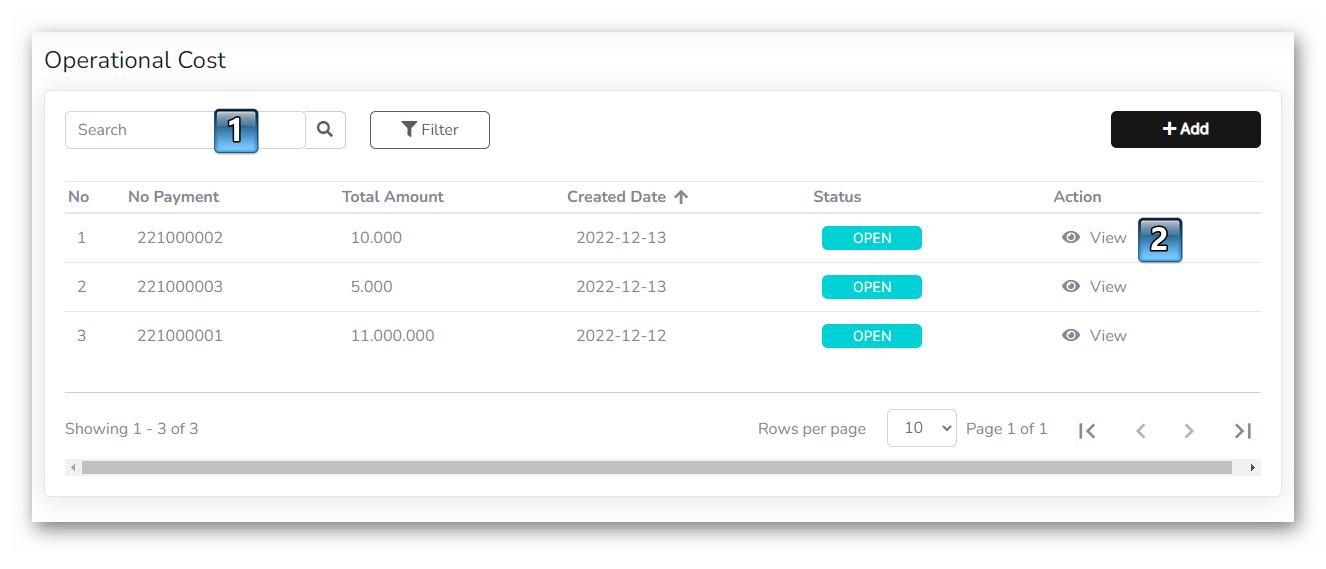
Task: Click the eye icon for payment 221000001
Action: 1071,336
